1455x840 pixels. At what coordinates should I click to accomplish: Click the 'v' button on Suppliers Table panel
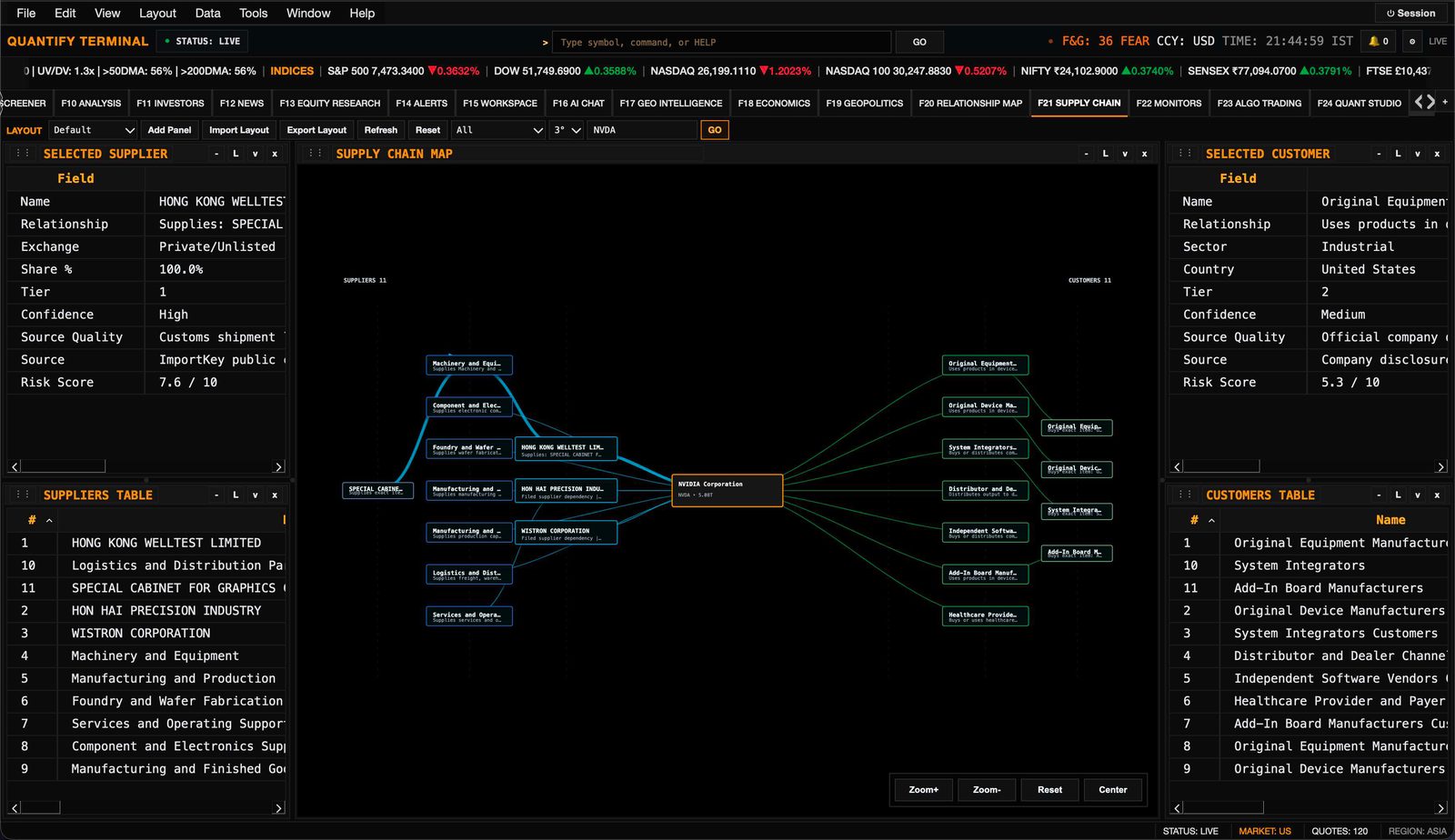[256, 495]
